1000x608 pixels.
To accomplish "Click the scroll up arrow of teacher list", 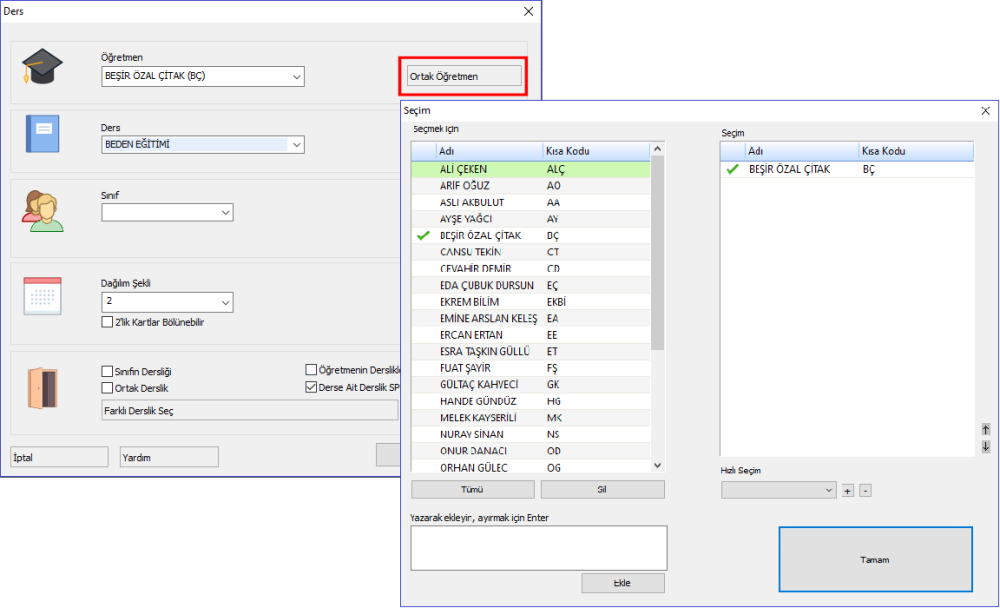I will pos(658,149).
